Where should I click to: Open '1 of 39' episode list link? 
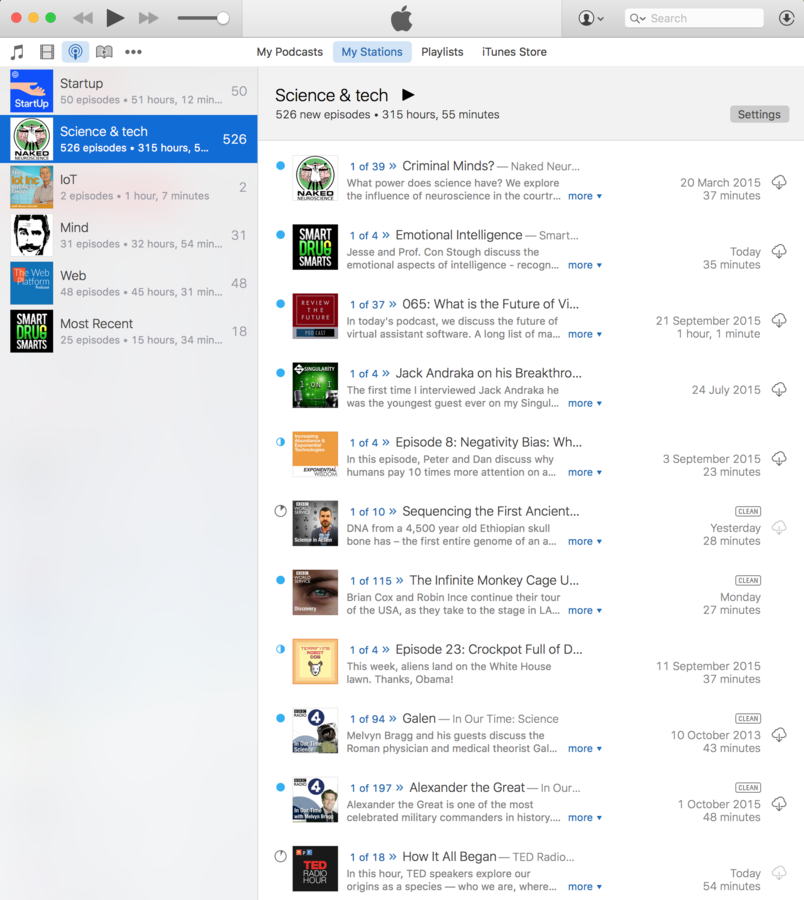coord(373,166)
